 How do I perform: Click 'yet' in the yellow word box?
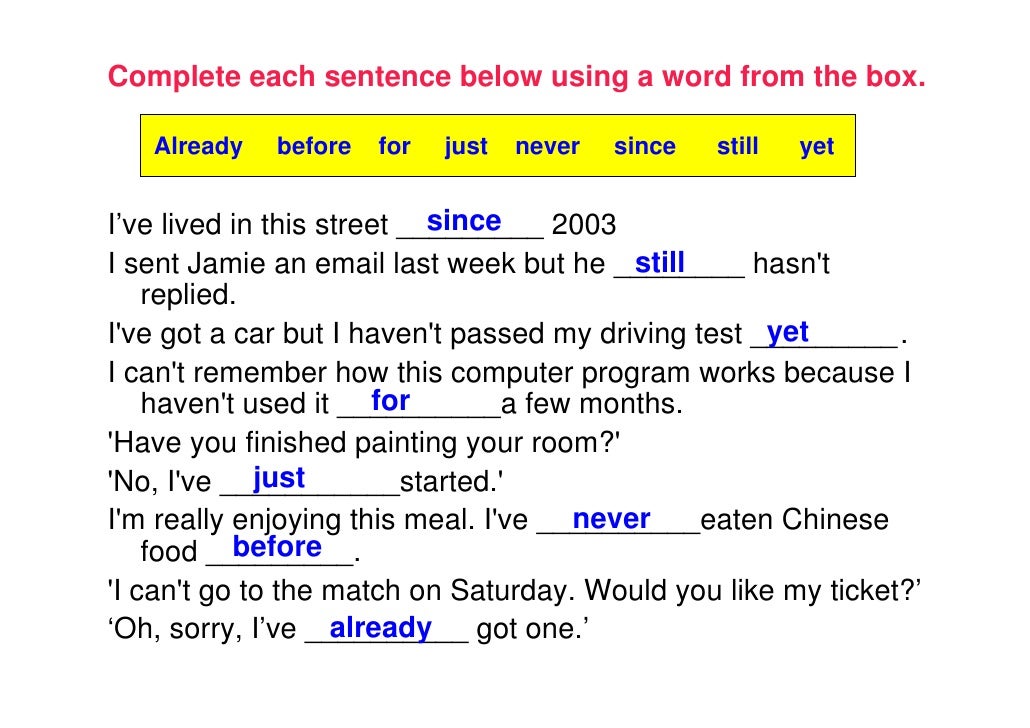point(817,147)
